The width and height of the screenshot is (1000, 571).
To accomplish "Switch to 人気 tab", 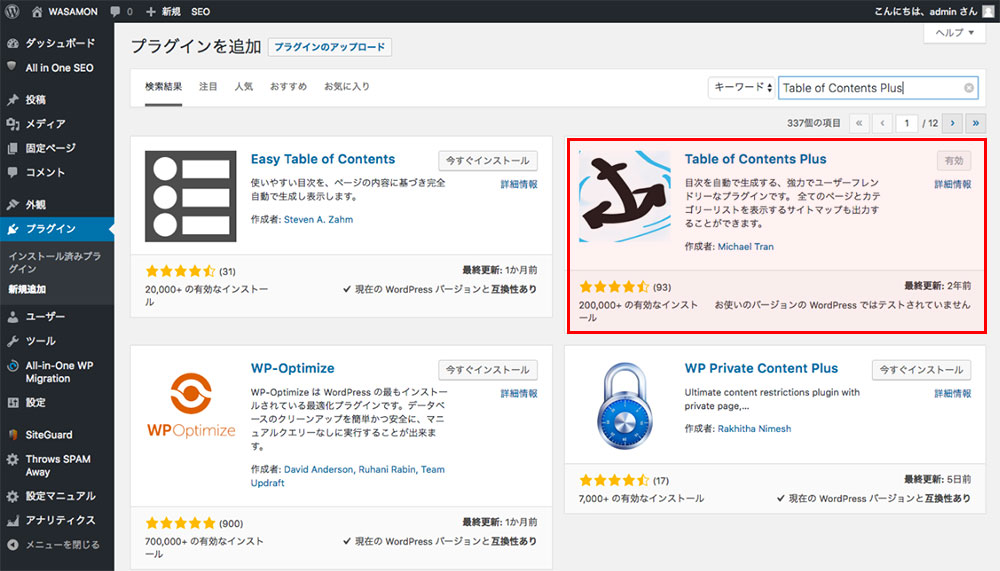I will pos(244,87).
